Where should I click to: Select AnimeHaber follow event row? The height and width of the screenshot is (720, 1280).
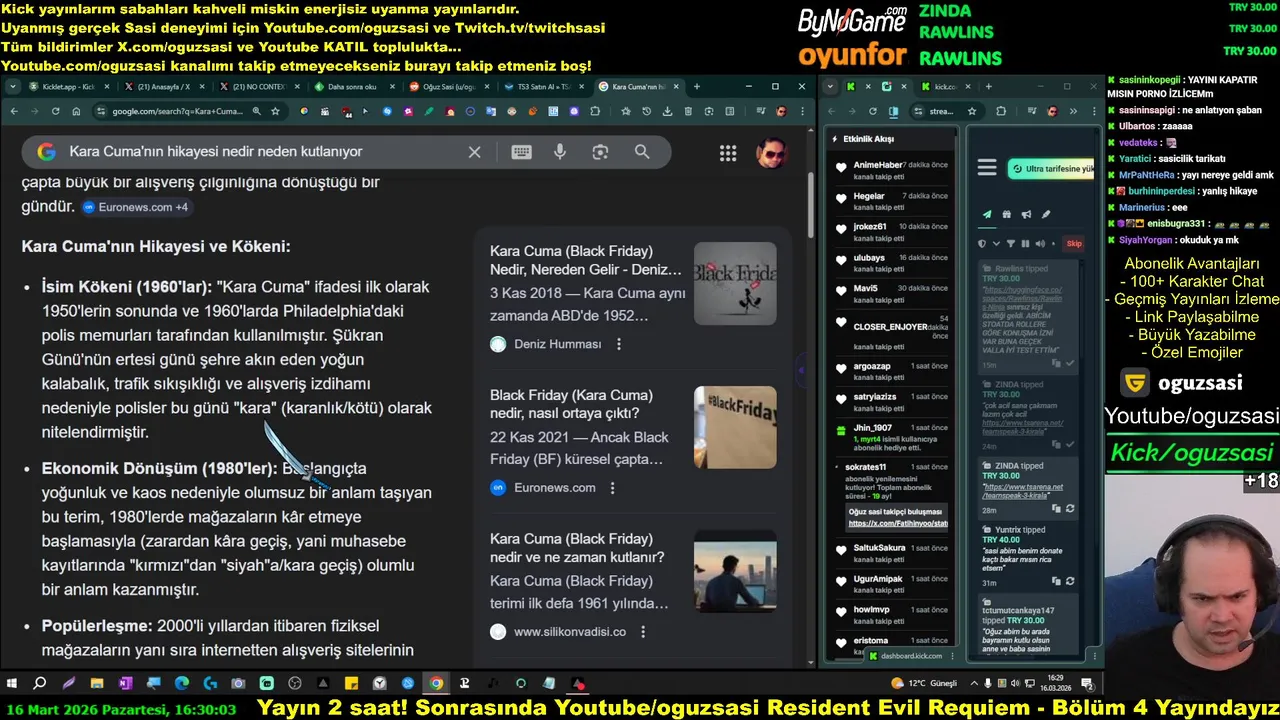click(x=892, y=170)
